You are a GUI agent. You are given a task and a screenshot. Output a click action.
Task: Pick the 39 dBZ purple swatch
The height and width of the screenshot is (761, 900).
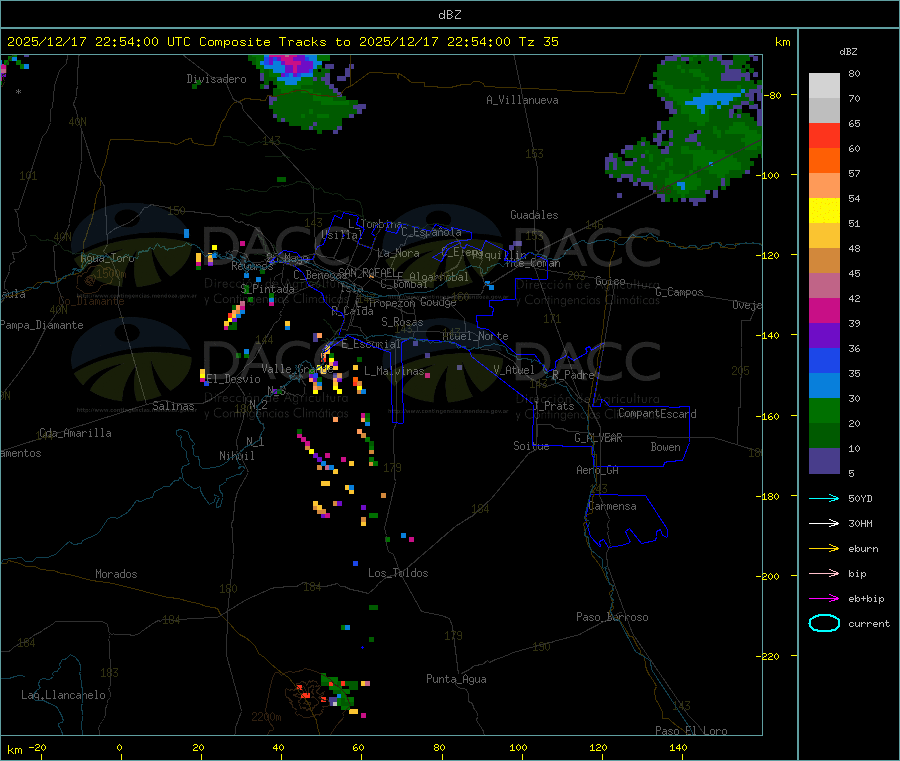[x=824, y=336]
